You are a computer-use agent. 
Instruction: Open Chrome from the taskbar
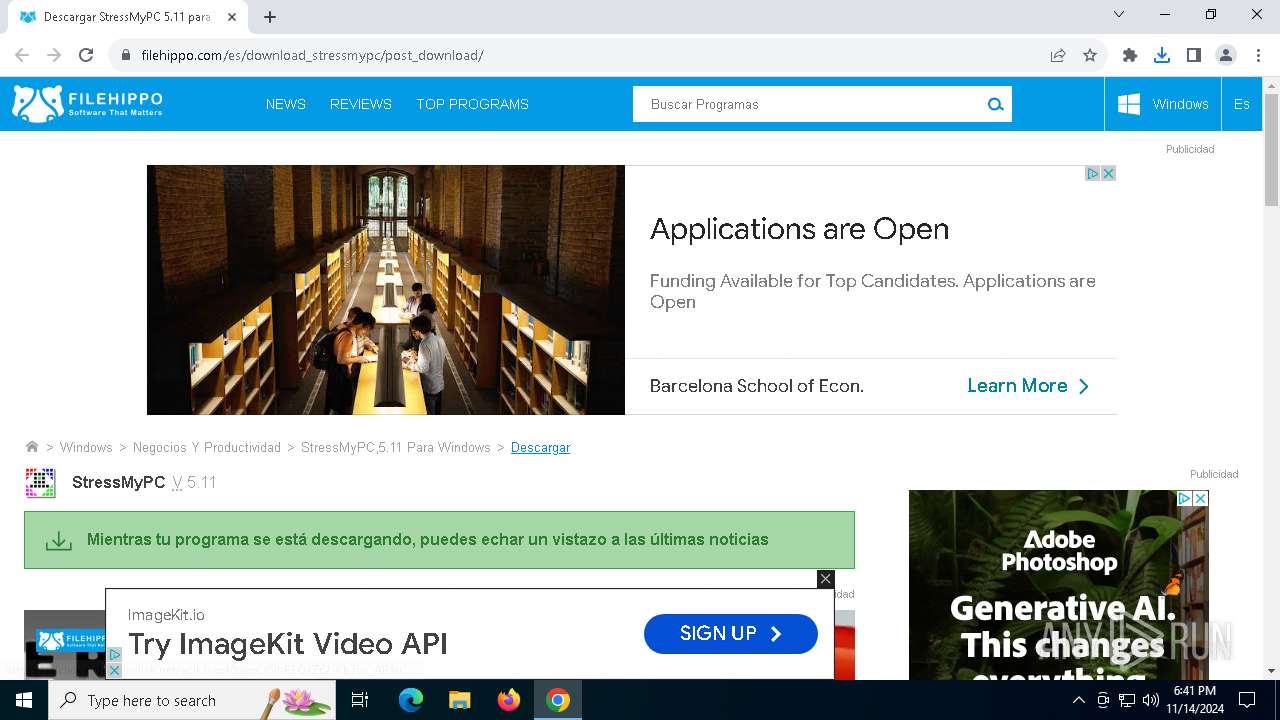tap(558, 700)
